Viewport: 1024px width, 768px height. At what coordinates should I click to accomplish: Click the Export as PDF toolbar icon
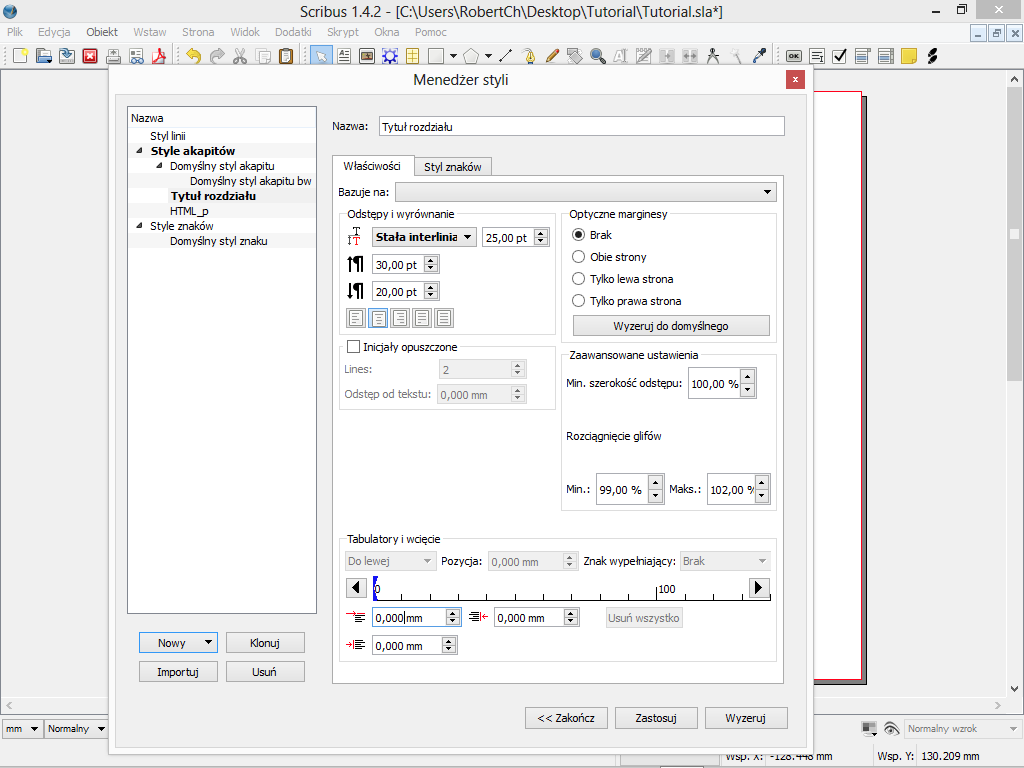(x=158, y=56)
